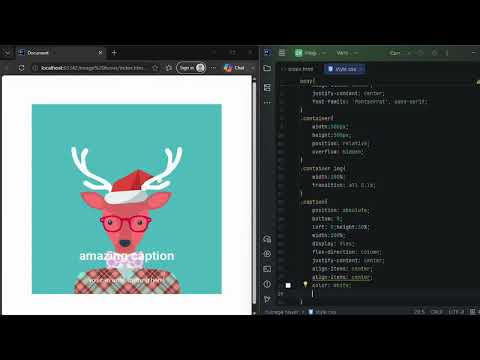Open the Services tool window icon

pos(267,254)
